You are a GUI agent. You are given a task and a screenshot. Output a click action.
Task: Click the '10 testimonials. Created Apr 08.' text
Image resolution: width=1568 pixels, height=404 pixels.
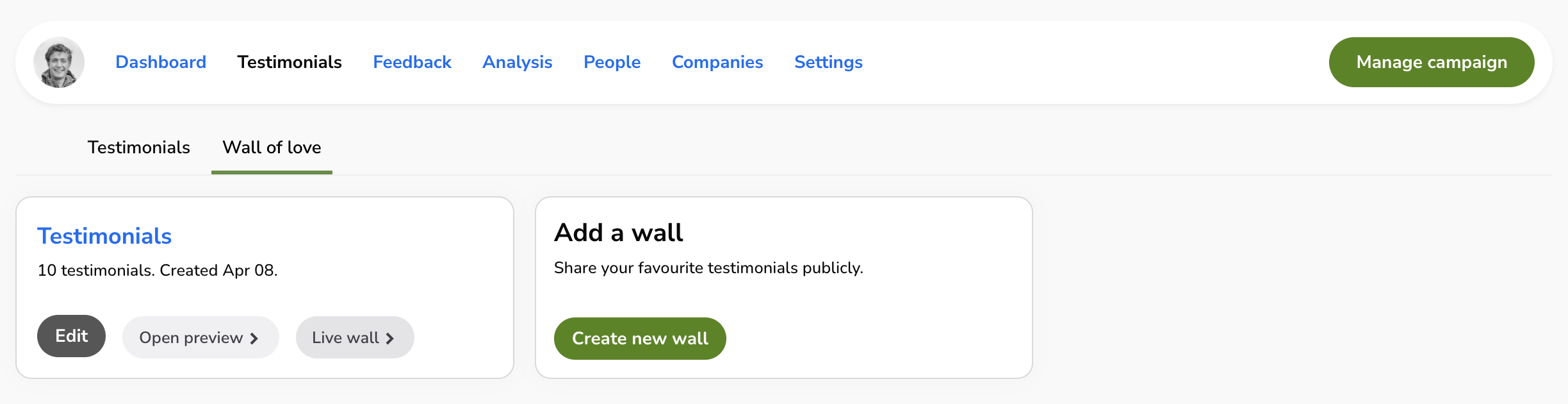point(158,270)
